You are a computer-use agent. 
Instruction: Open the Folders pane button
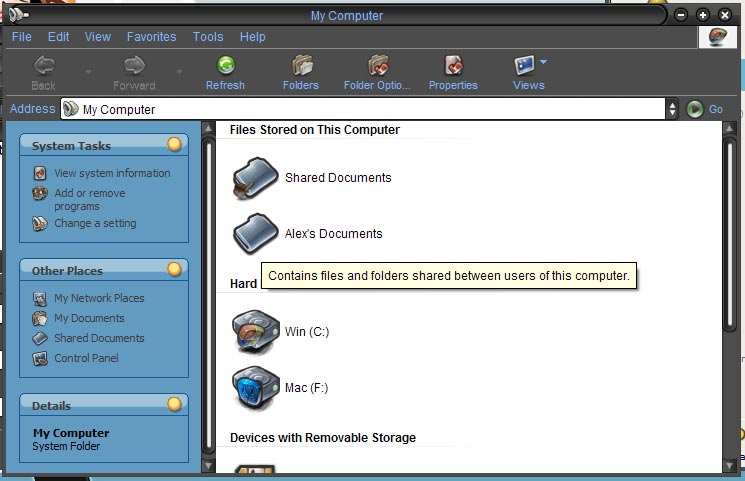click(x=301, y=73)
